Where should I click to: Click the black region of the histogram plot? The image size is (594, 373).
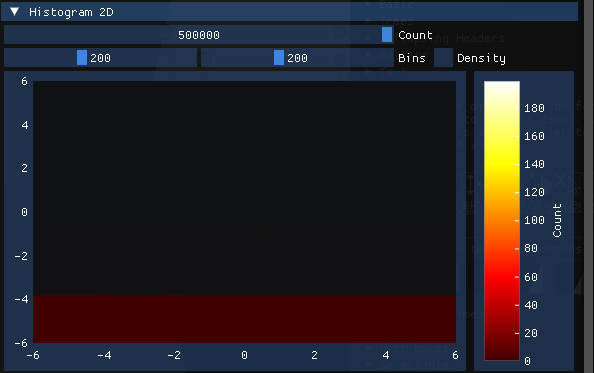[244, 188]
